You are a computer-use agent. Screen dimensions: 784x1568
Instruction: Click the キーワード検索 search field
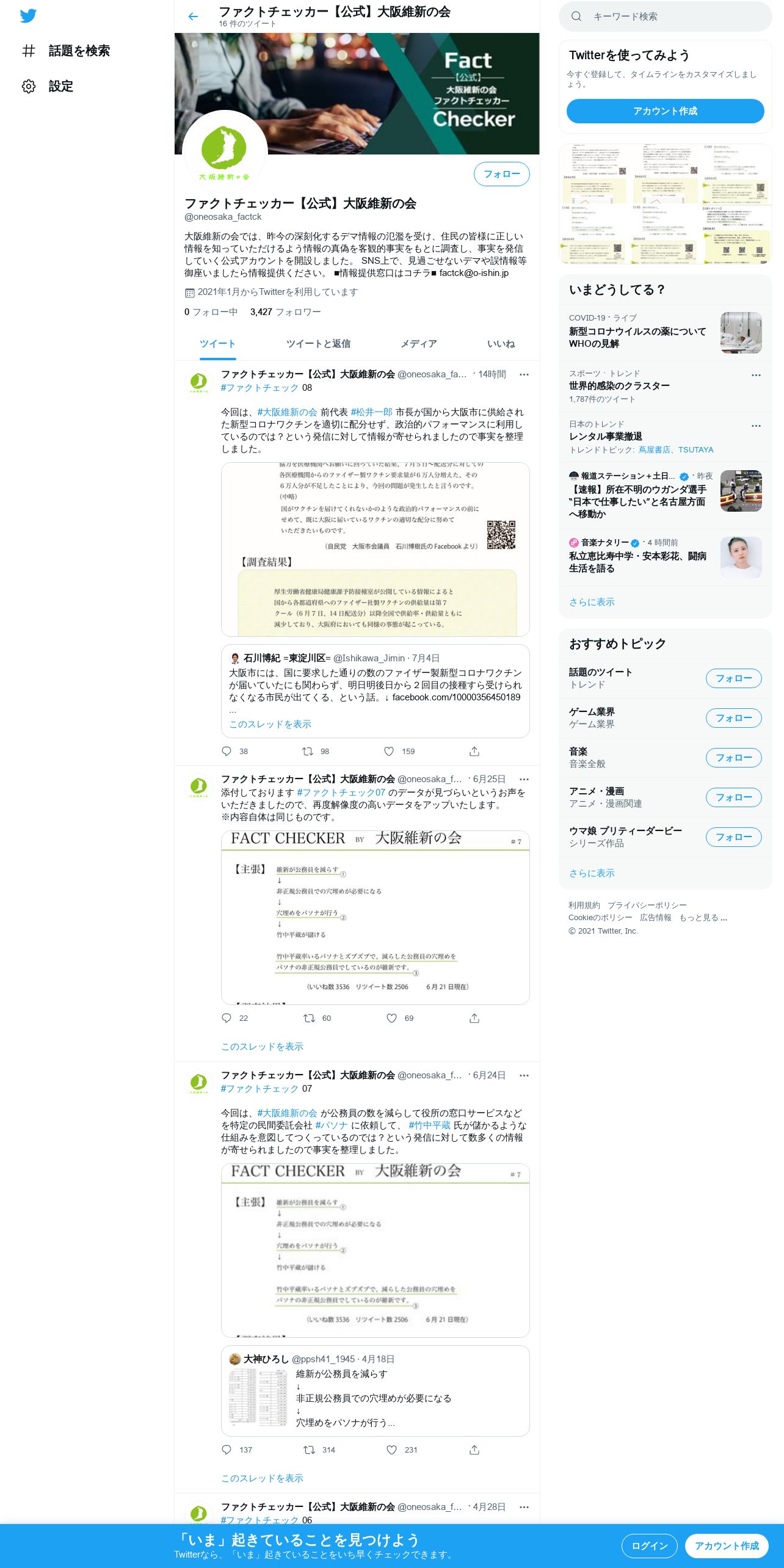(666, 16)
